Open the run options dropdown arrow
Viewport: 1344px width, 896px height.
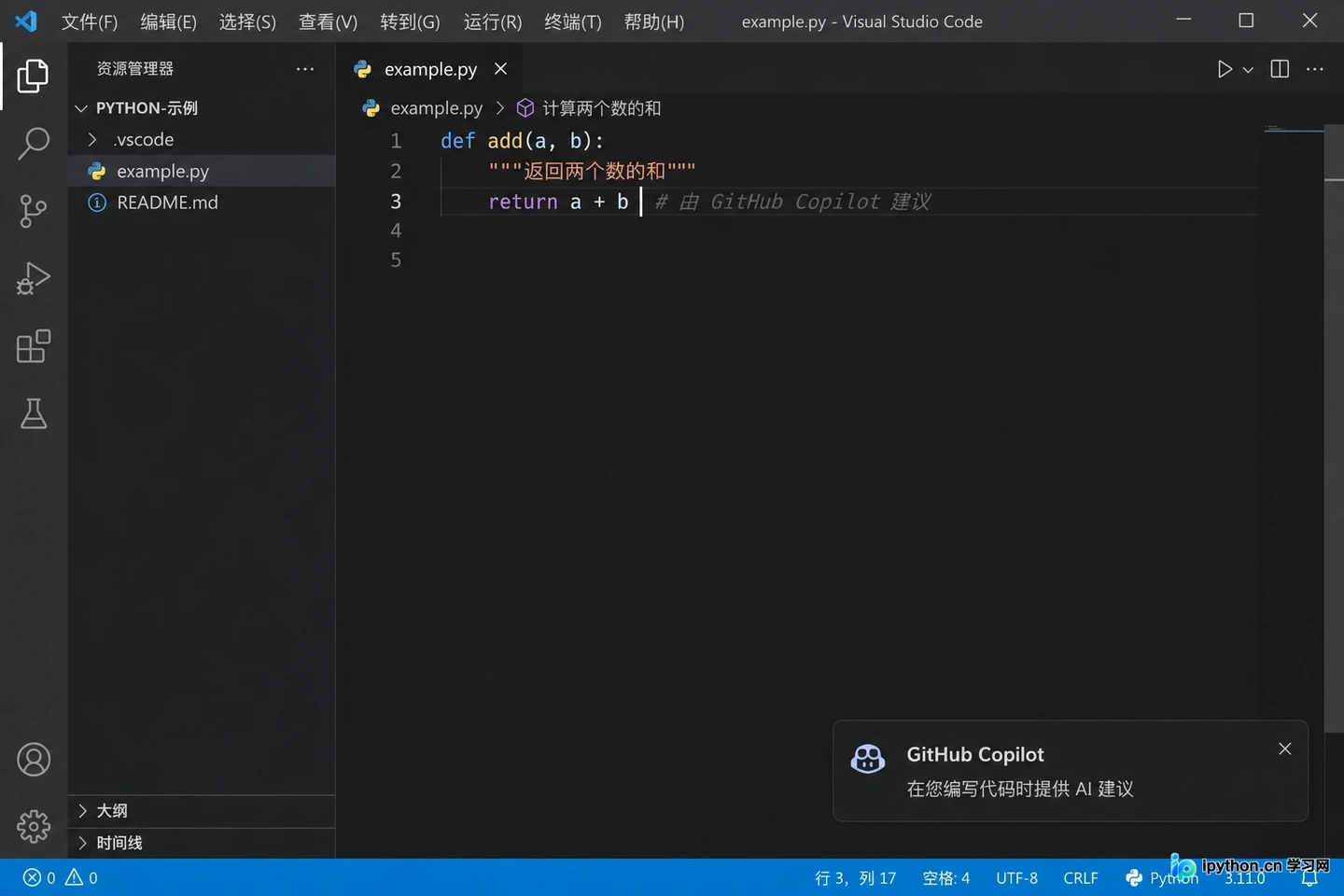tap(1248, 70)
